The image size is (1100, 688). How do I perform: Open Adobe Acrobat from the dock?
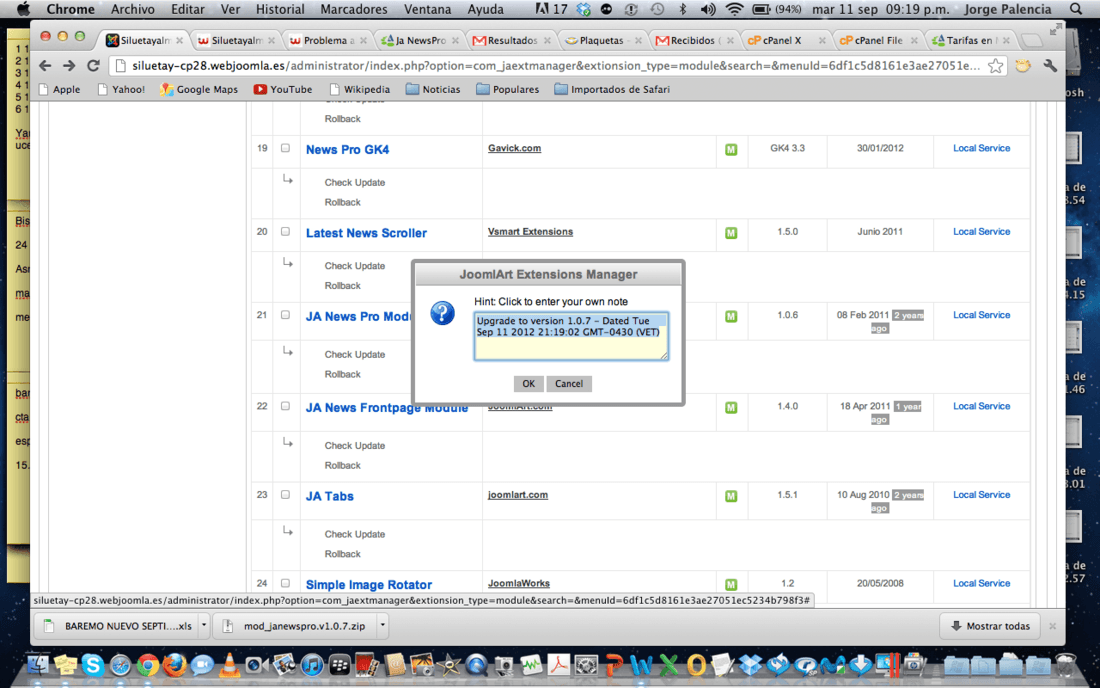558,665
